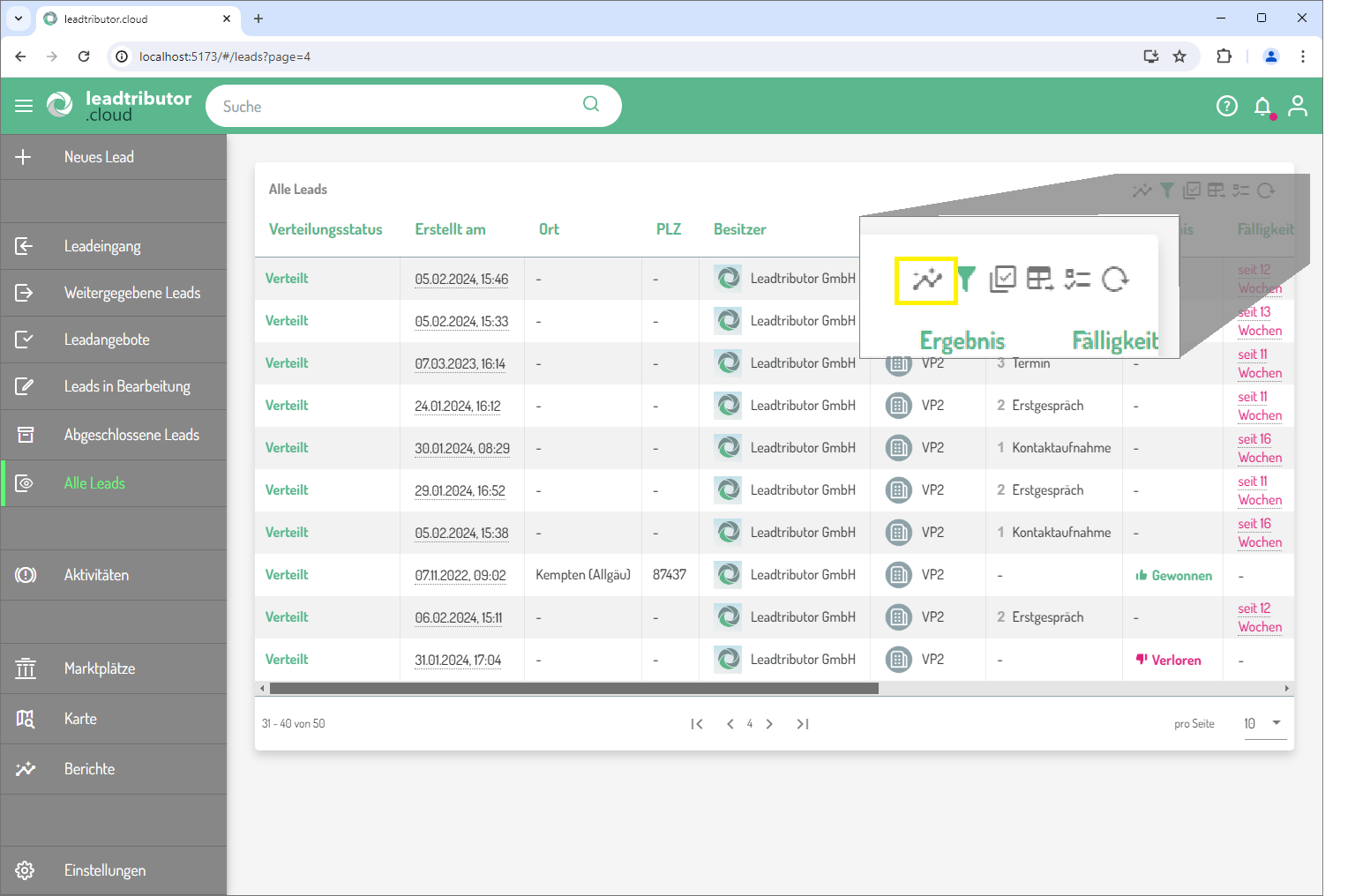Toggle the enlarged multi-select checkbox icon
The image size is (1355, 896).
[x=1003, y=280]
